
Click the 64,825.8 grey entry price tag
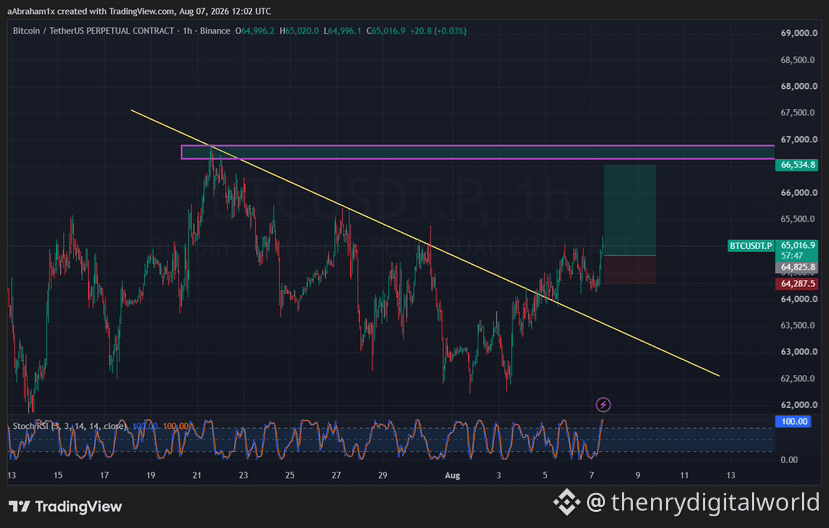point(796,267)
